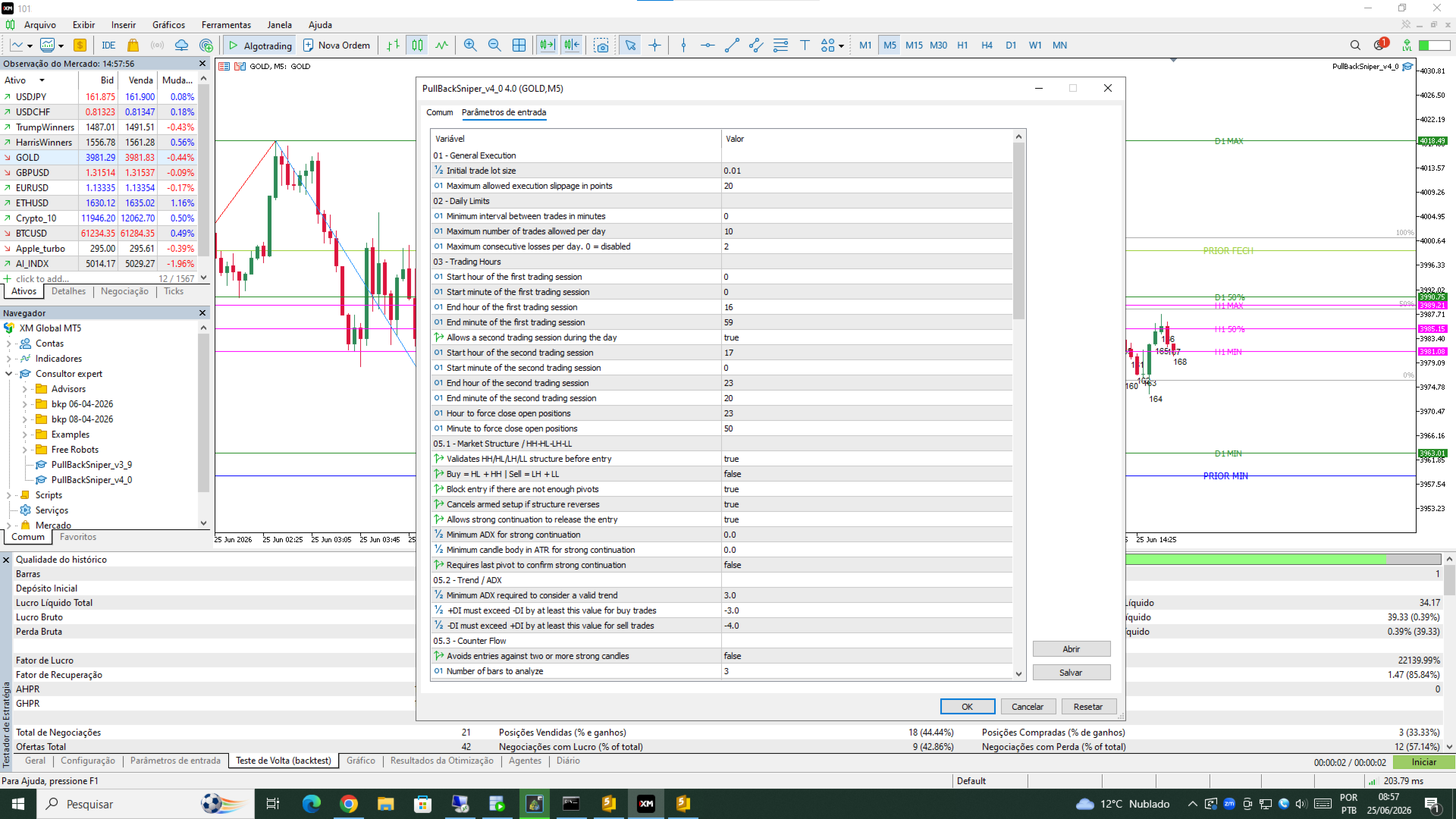Open the IDE MetaEditor button
1456x819 pixels.
click(x=108, y=45)
